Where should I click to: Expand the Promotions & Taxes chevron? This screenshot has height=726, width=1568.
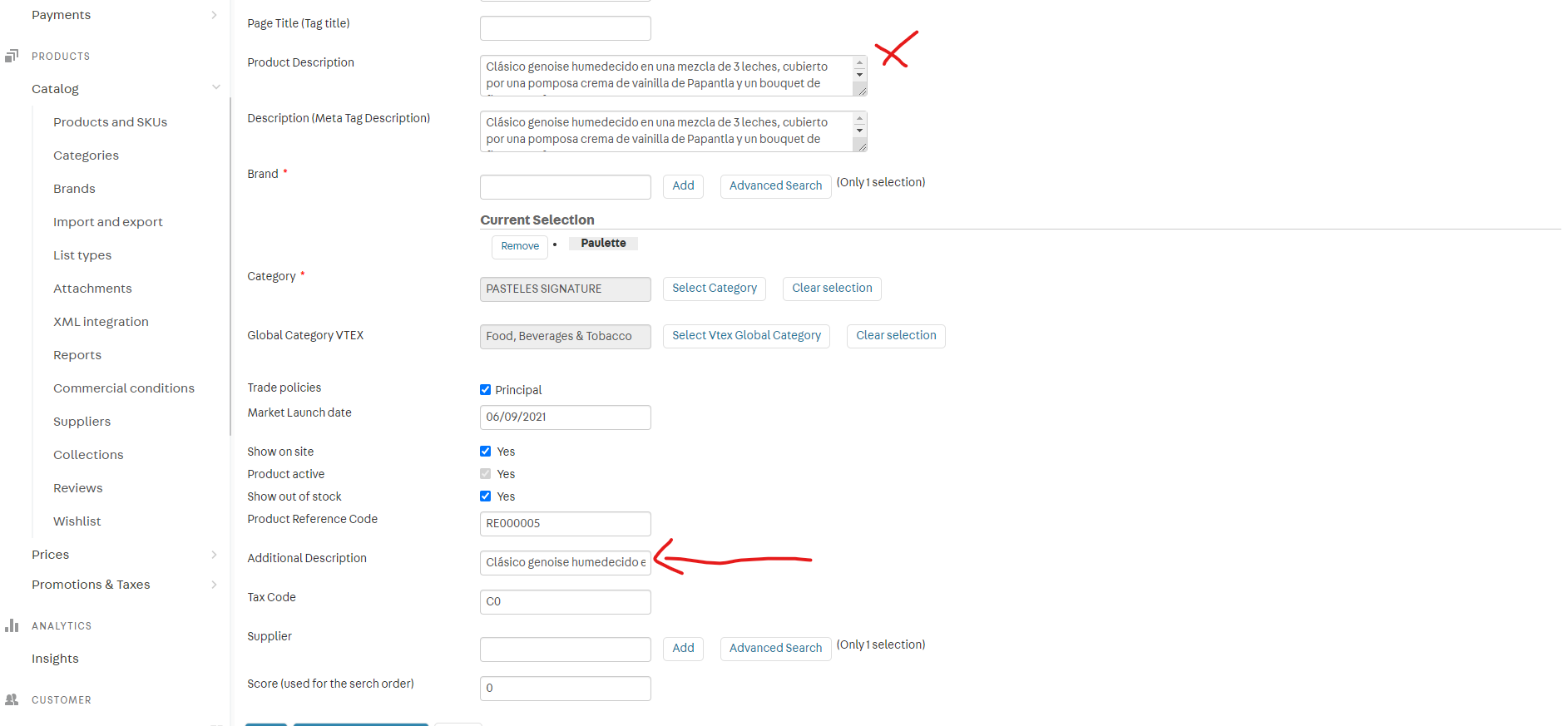[214, 584]
